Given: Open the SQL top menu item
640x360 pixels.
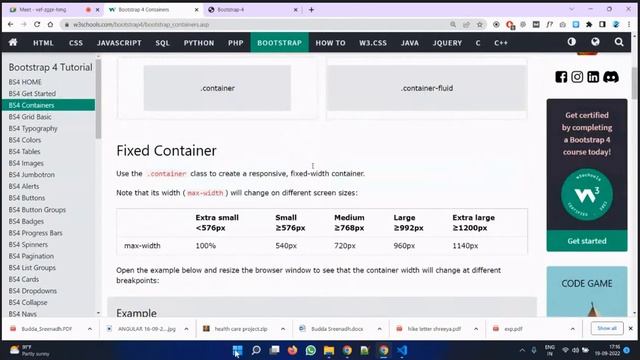Looking at the screenshot, I should point(162,42).
